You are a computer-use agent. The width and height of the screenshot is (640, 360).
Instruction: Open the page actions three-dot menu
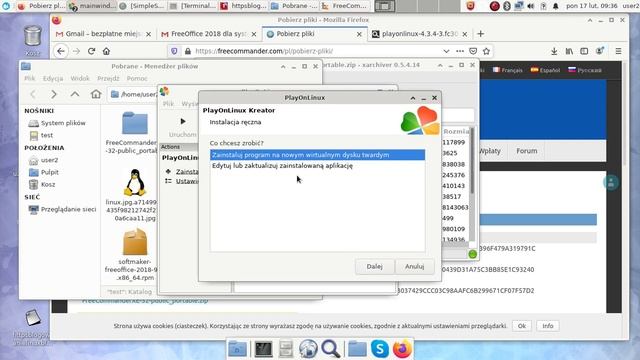coord(460,51)
